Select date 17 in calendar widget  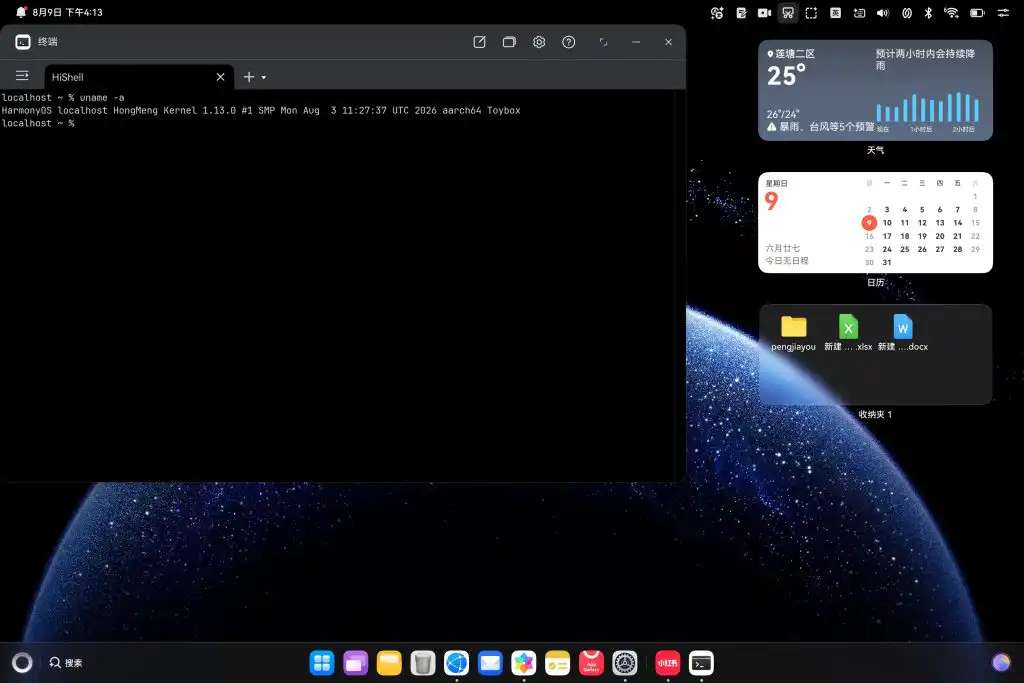[887, 236]
